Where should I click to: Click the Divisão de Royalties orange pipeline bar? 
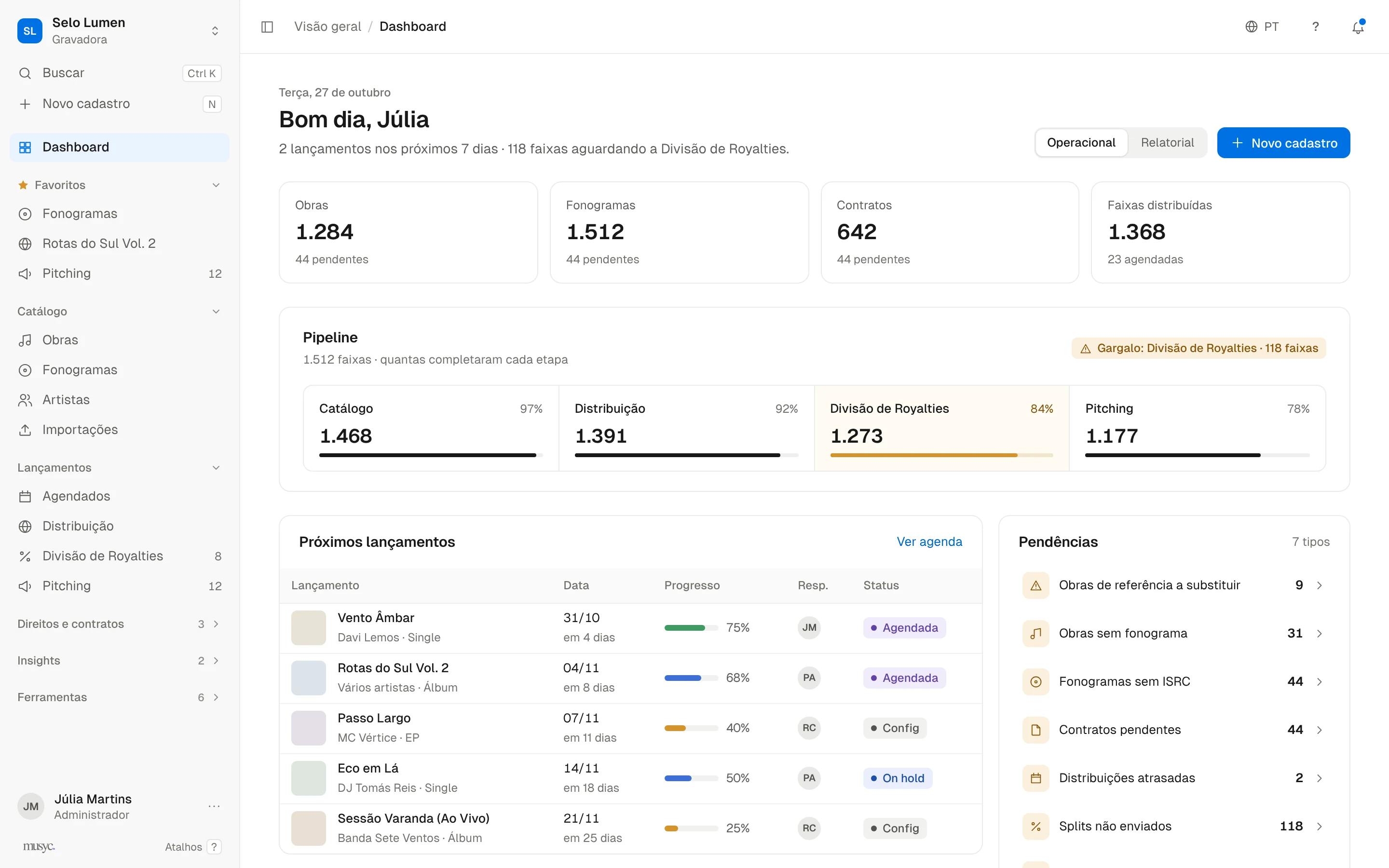point(941,455)
